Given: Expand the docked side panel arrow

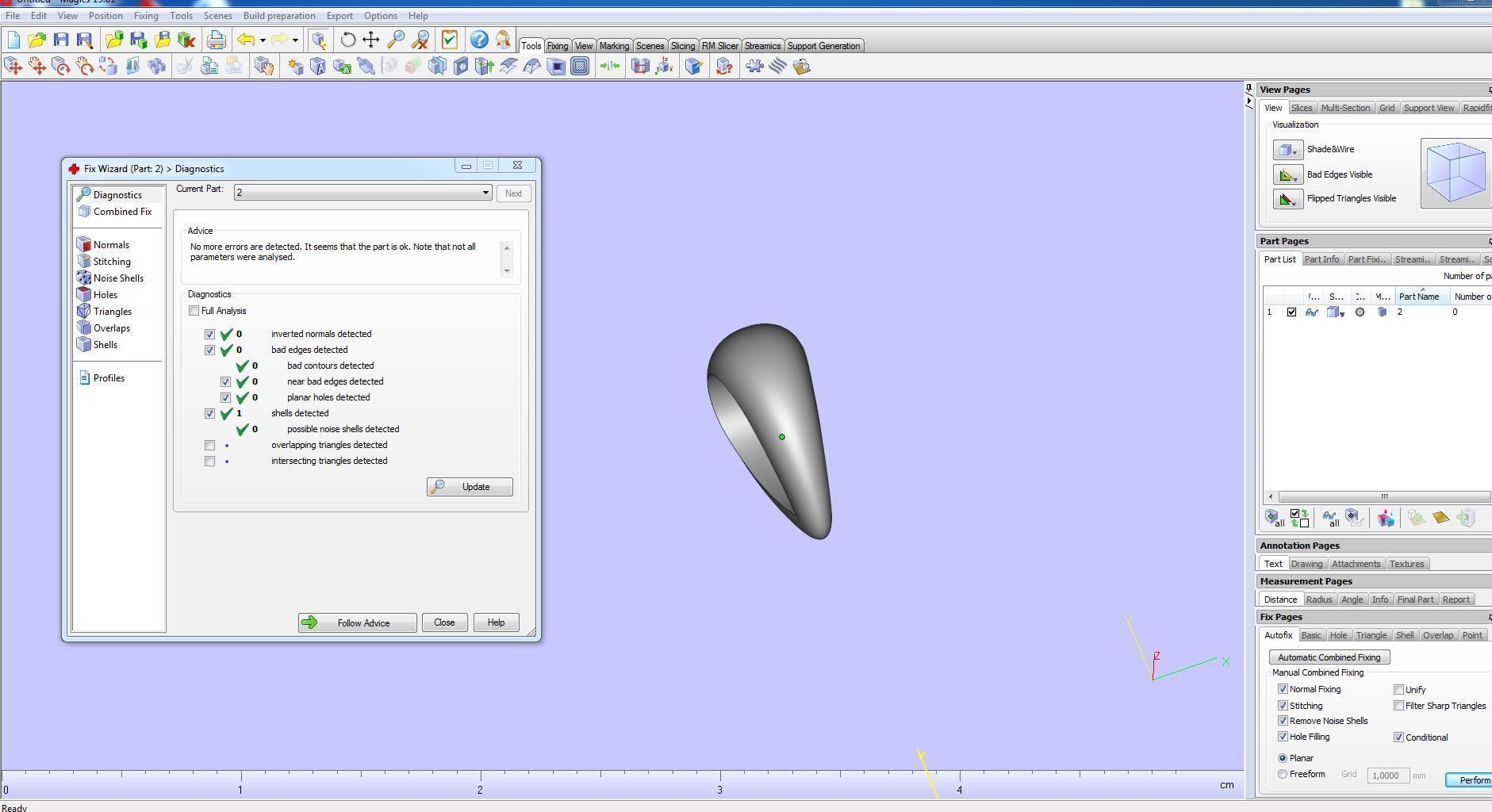Looking at the screenshot, I should pyautogui.click(x=1249, y=102).
